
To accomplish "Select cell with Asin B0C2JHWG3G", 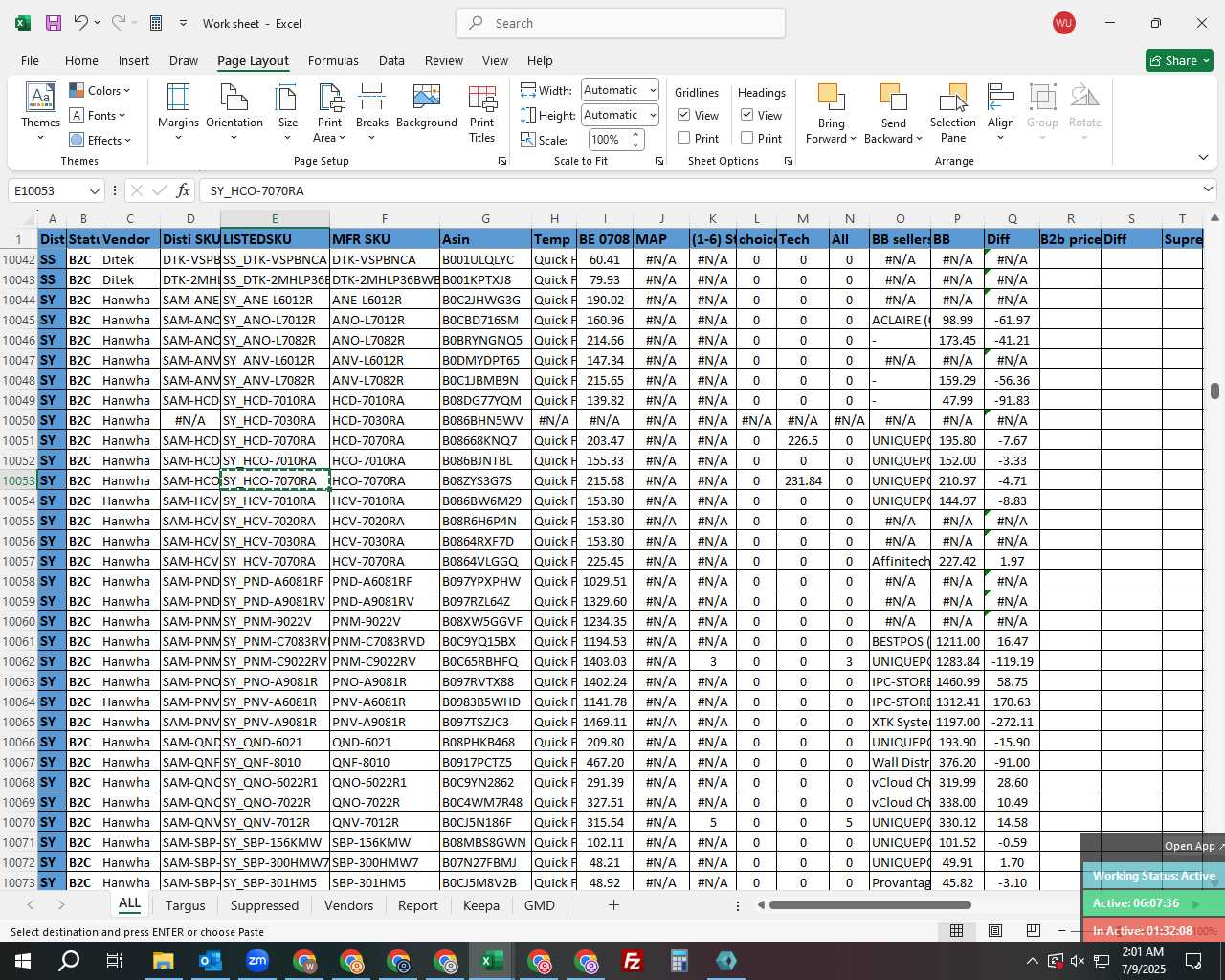I will click(x=485, y=300).
